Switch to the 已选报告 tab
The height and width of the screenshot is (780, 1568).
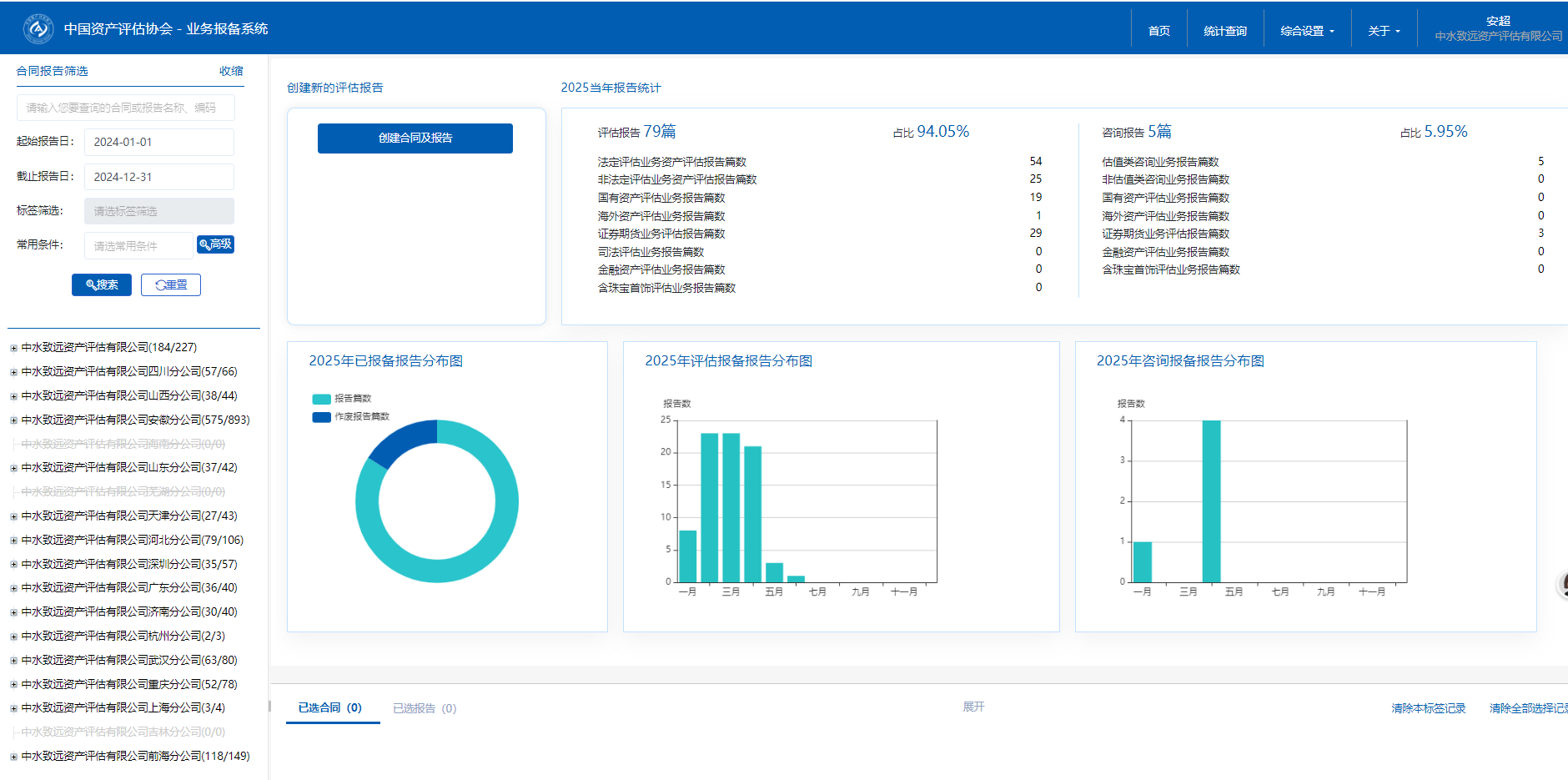[425, 708]
